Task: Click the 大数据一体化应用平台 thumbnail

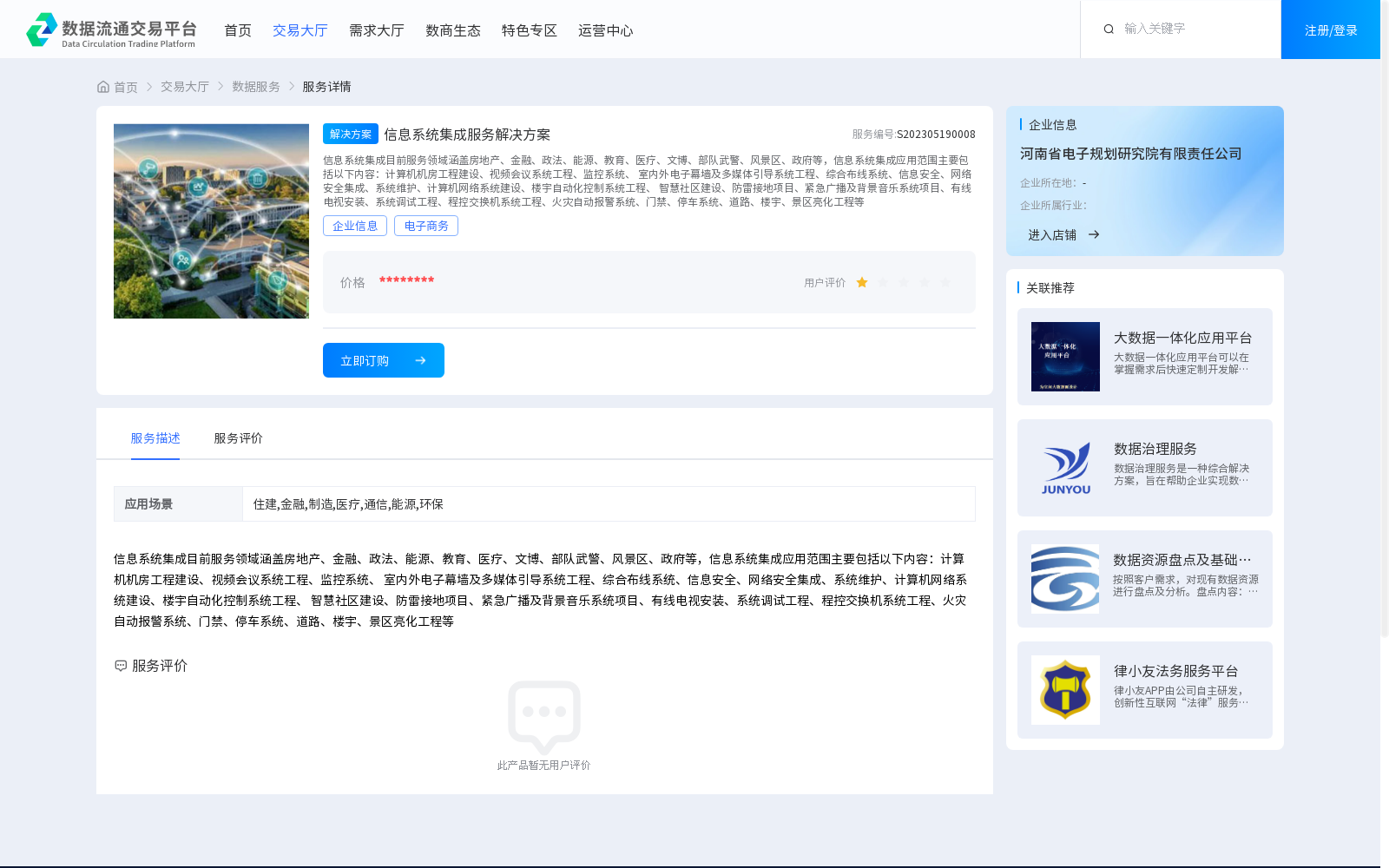Action: click(1065, 357)
